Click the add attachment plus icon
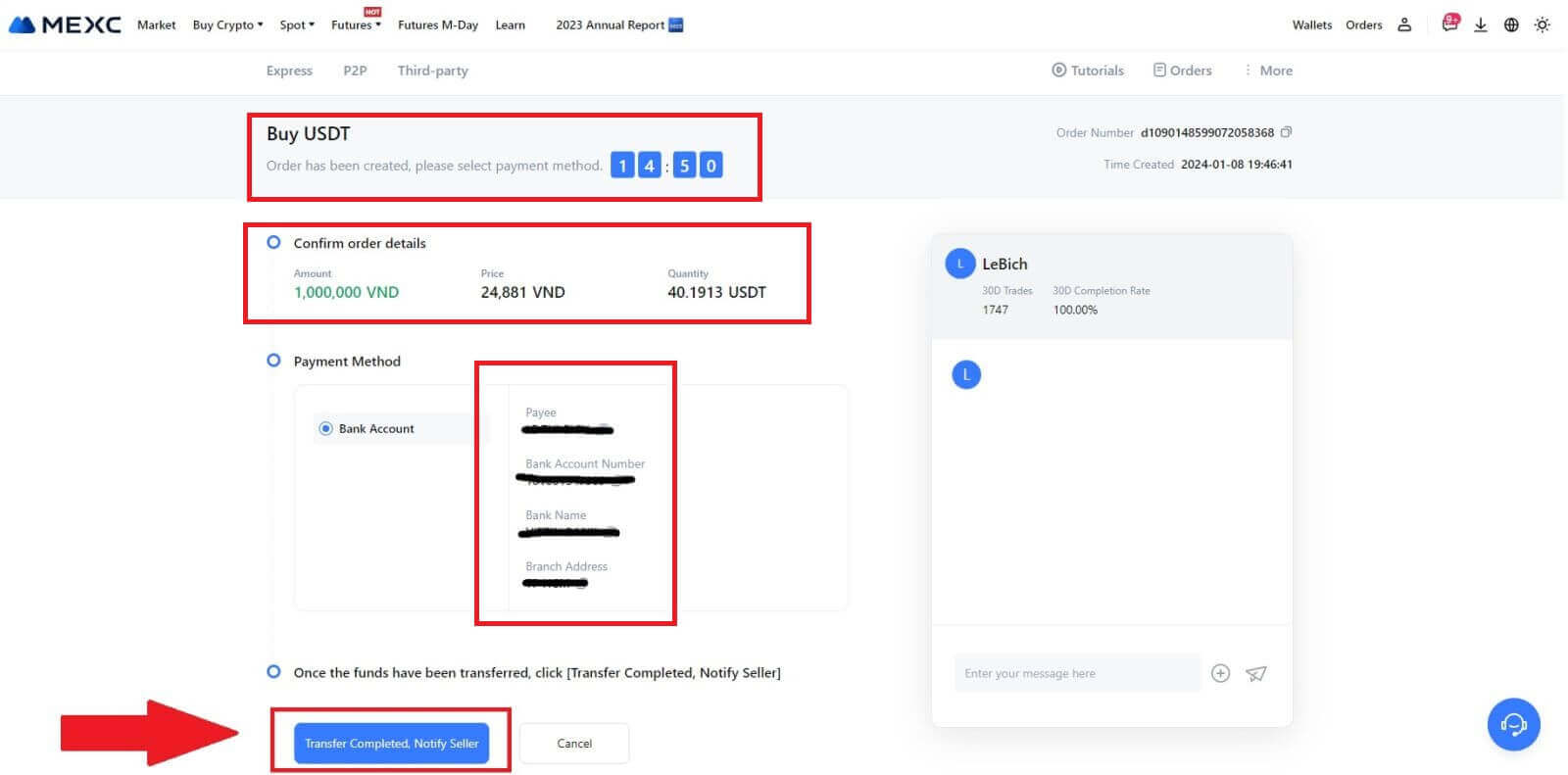Viewport: 1568px width, 775px height. pyautogui.click(x=1220, y=673)
